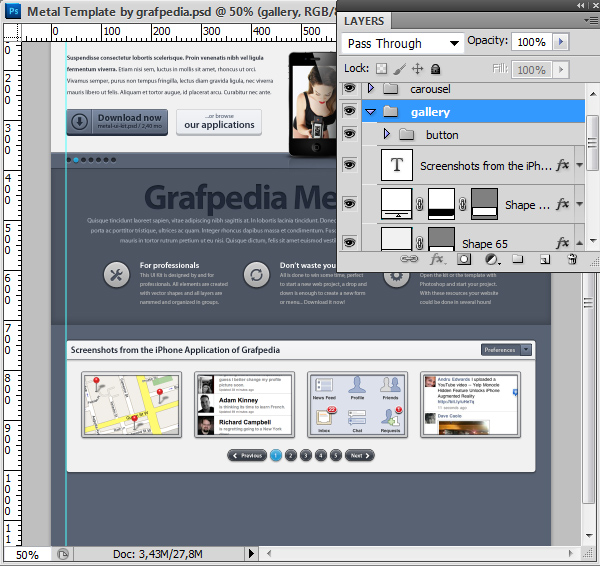
Task: Open the Pass Through blend mode dropdown
Action: (403, 43)
